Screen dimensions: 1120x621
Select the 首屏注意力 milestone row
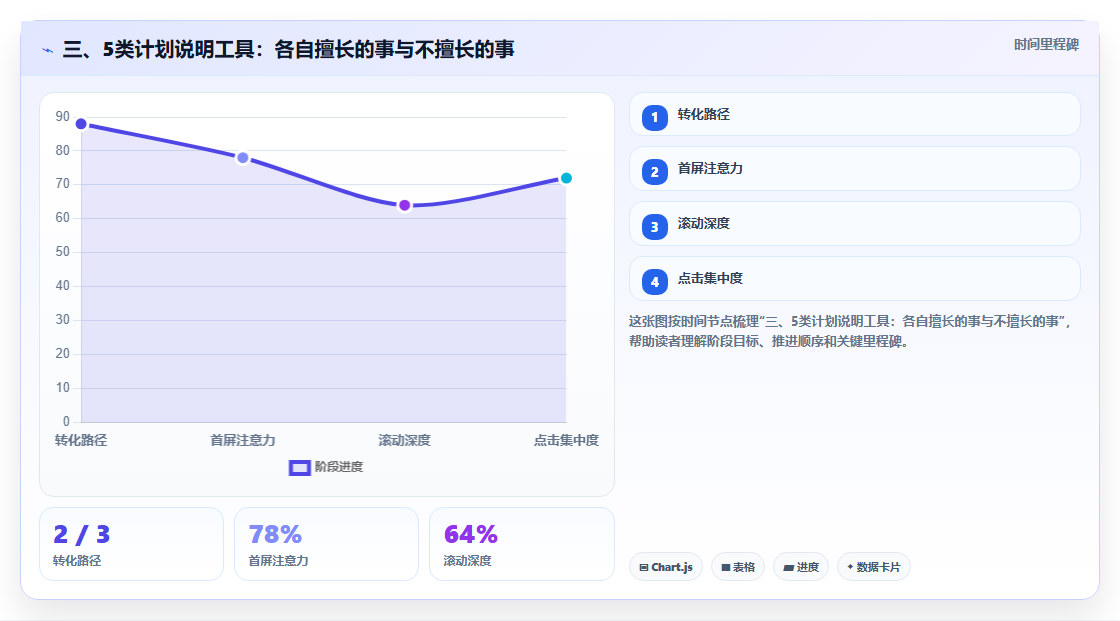tap(854, 169)
